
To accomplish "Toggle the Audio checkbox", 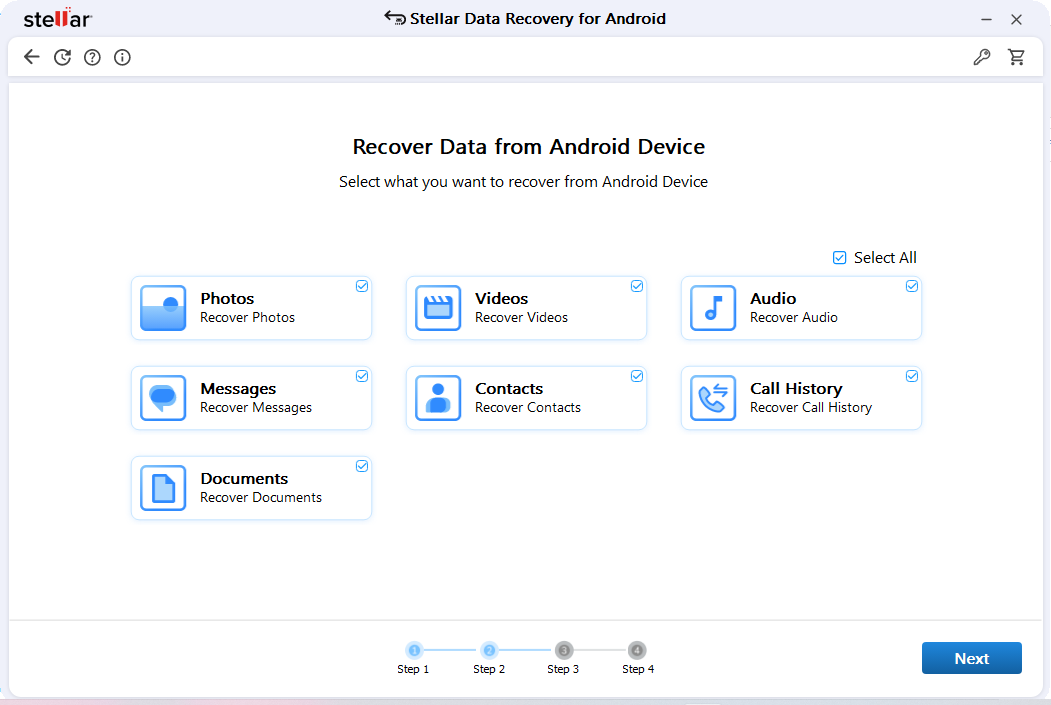I will pos(912,286).
